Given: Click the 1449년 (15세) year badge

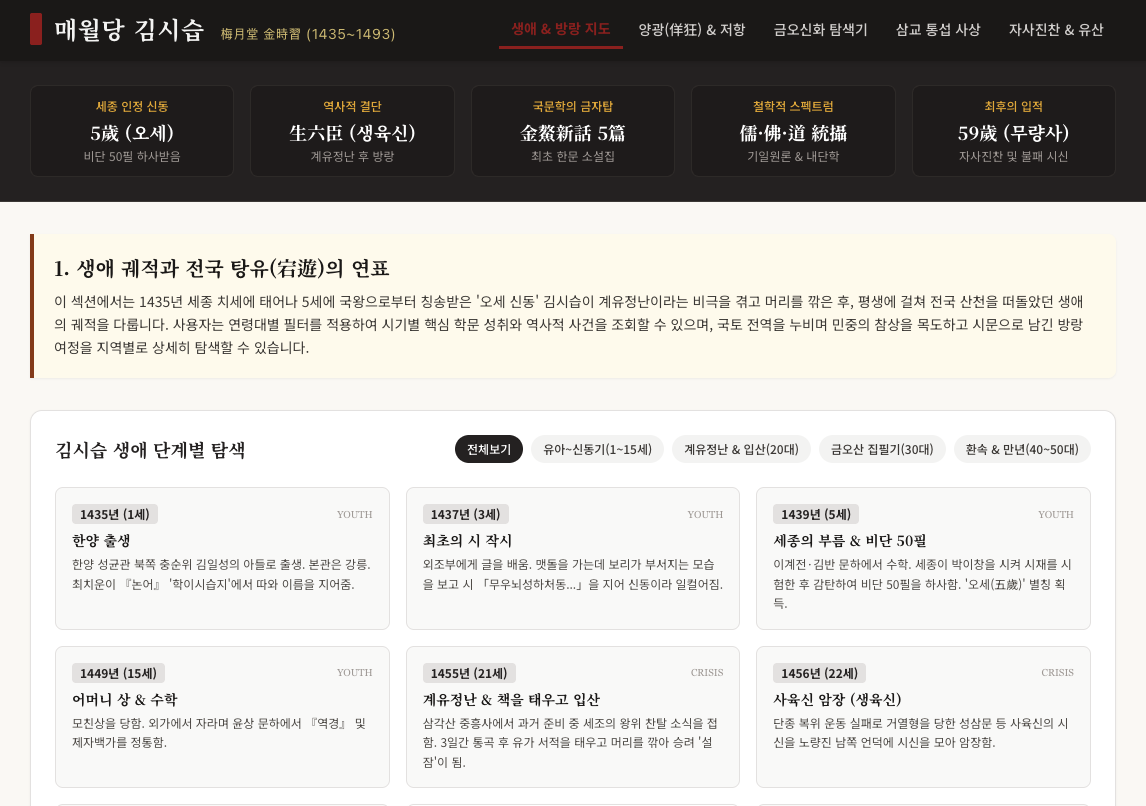Looking at the screenshot, I should (118, 673).
